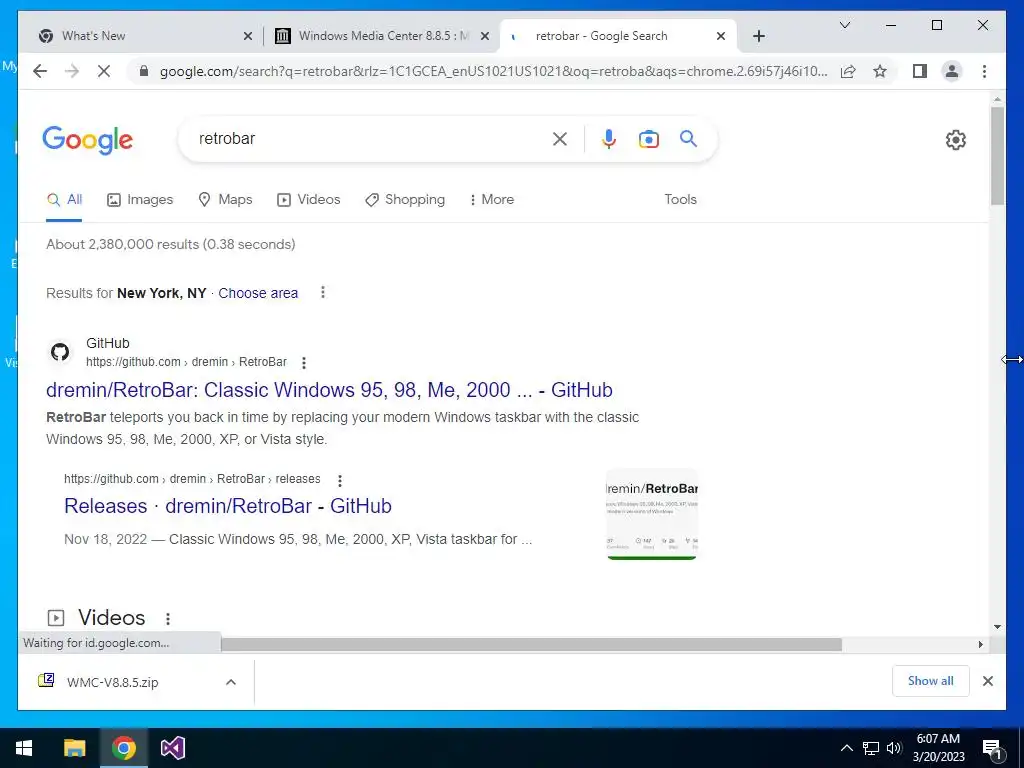The image size is (1024, 768).
Task: View site information via lock icon
Action: (144, 71)
